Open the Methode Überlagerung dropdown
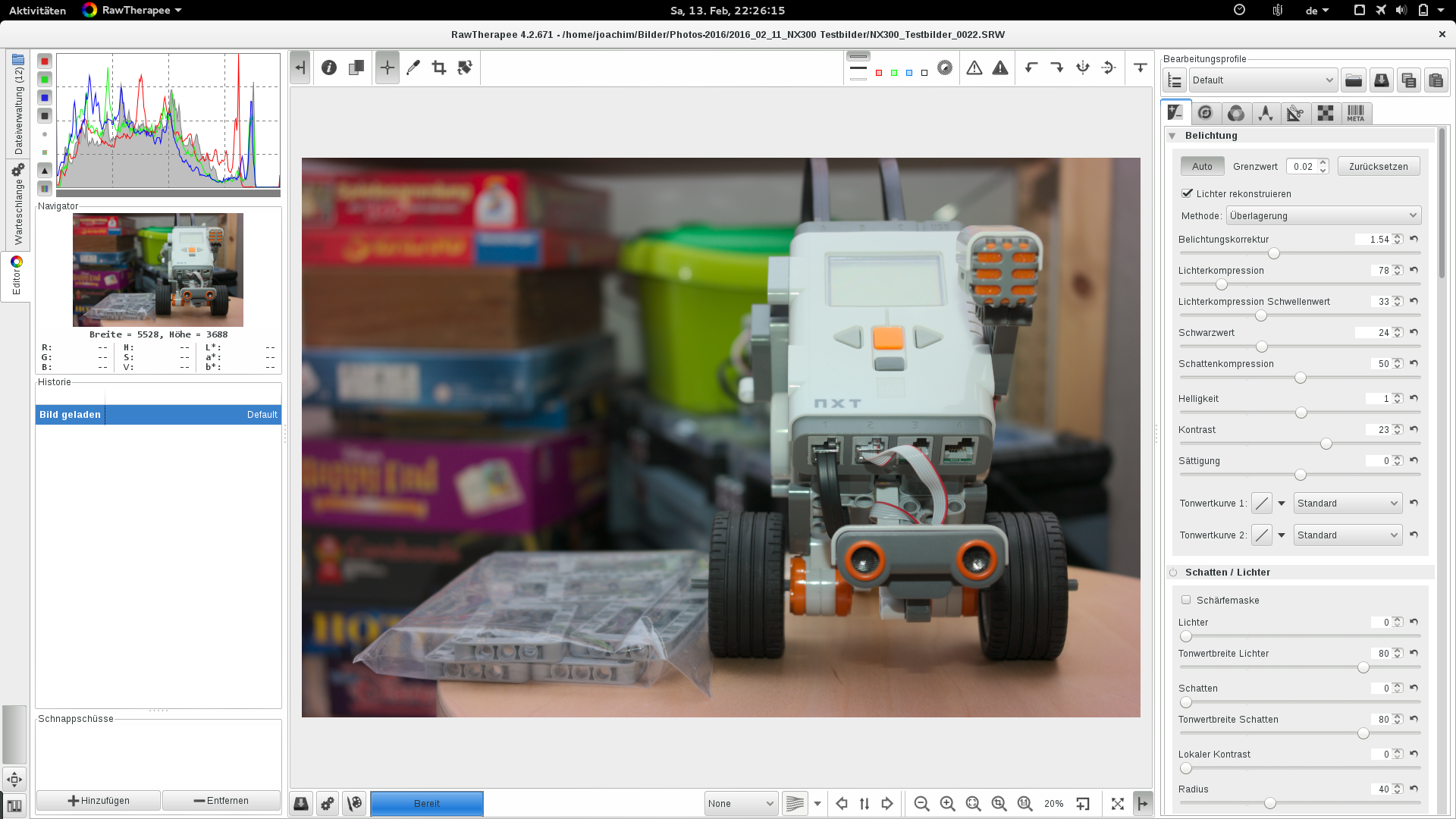The width and height of the screenshot is (1456, 819). coord(1323,216)
